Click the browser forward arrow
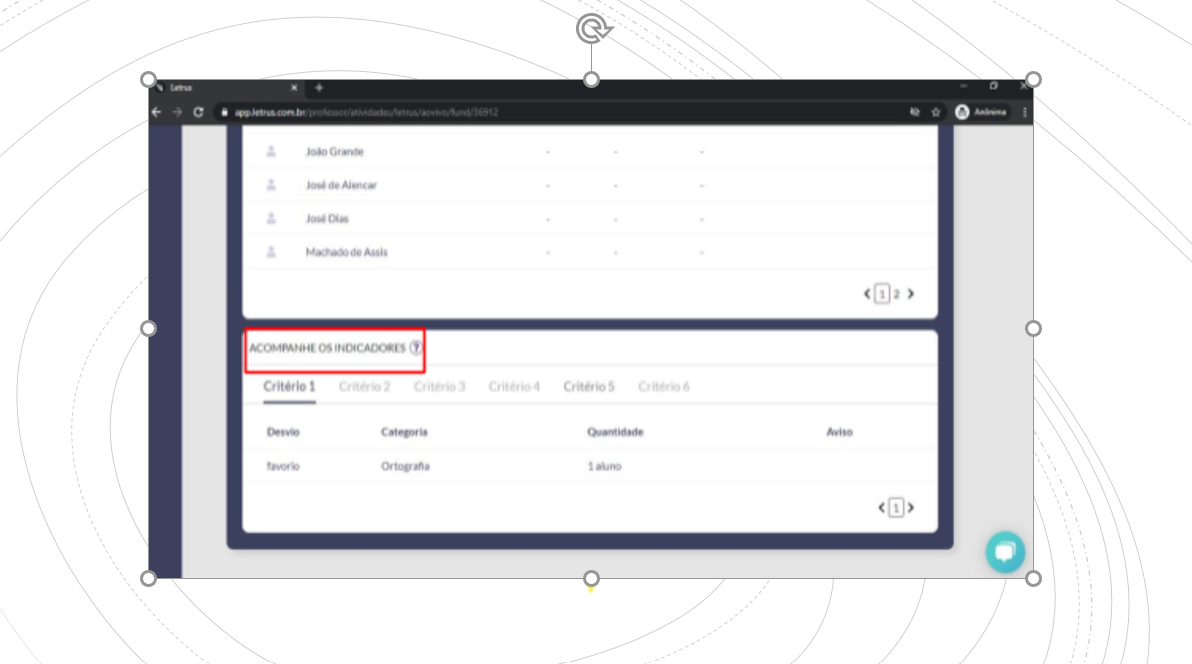Screen dimensions: 1192x664 coord(177,112)
